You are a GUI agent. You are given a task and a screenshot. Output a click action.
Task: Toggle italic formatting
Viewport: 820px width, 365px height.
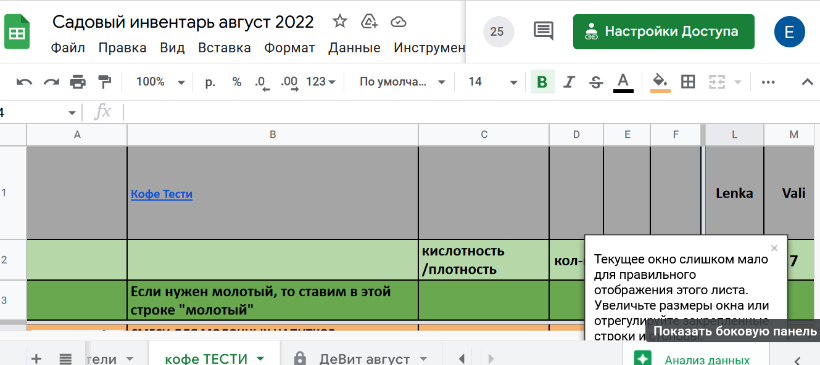pyautogui.click(x=569, y=82)
